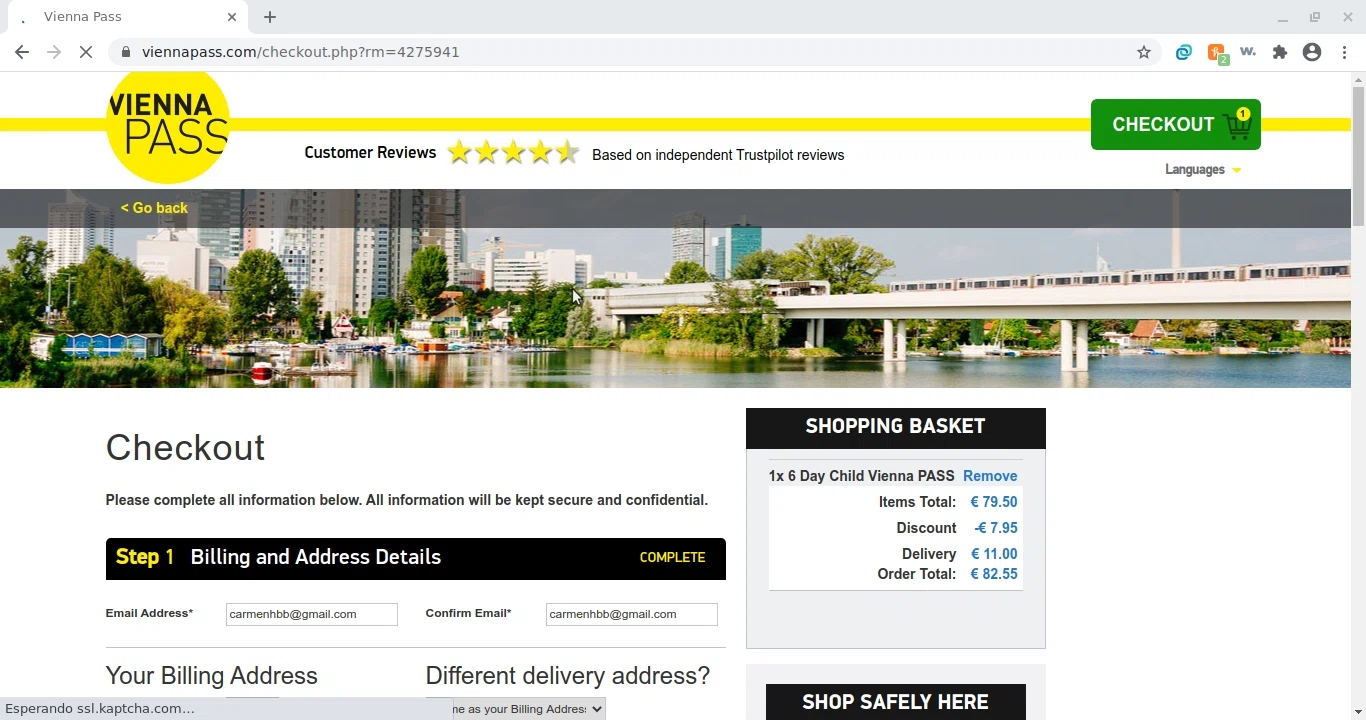Click the Order Total € 82.55 value
The width and height of the screenshot is (1366, 720).
click(x=994, y=574)
